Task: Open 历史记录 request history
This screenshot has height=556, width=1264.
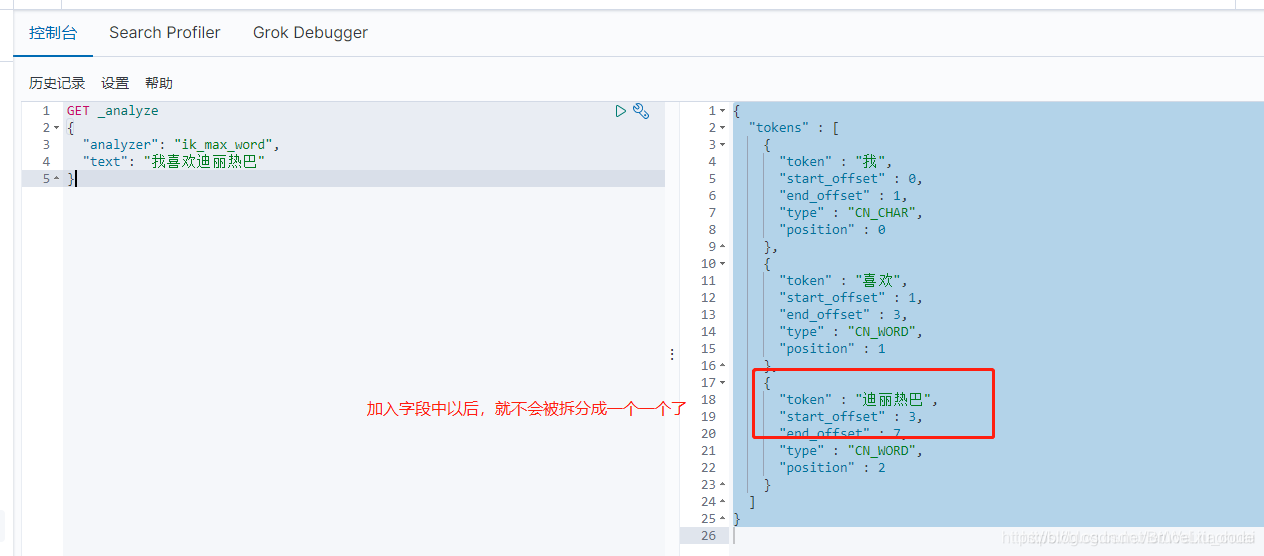Action: [x=57, y=83]
